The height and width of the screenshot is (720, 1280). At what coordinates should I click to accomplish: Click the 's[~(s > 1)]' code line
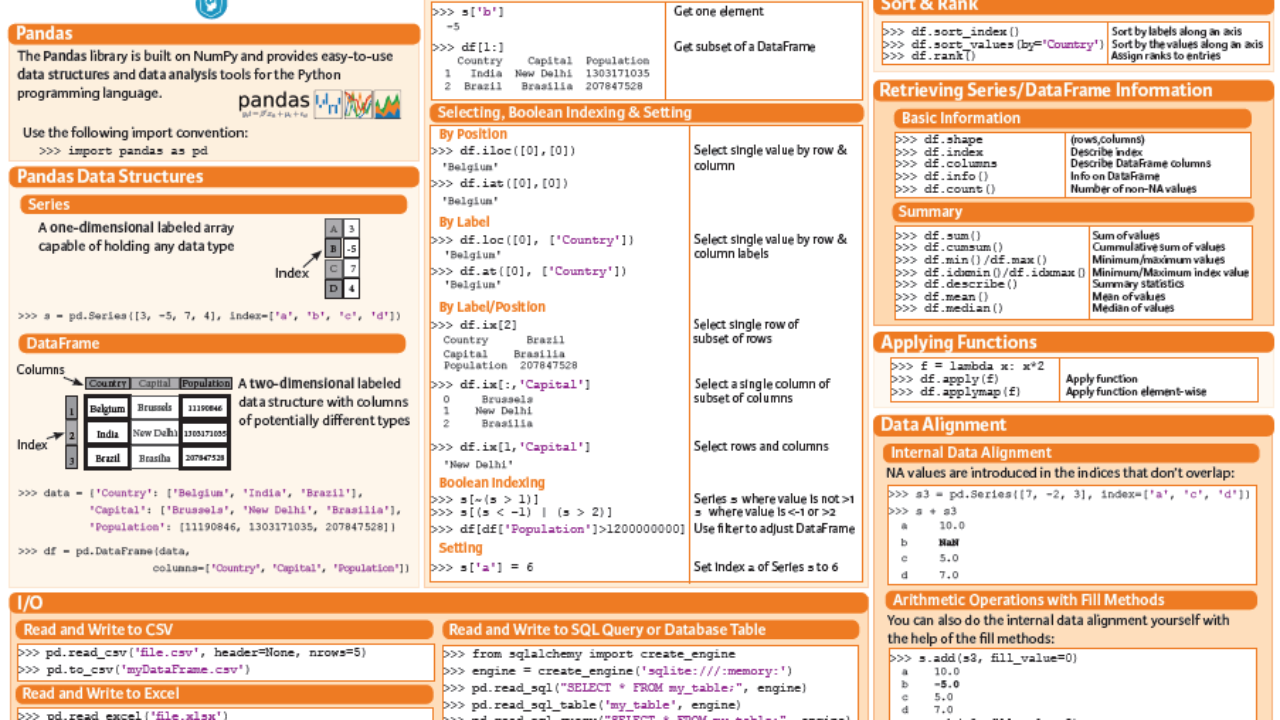click(x=485, y=499)
